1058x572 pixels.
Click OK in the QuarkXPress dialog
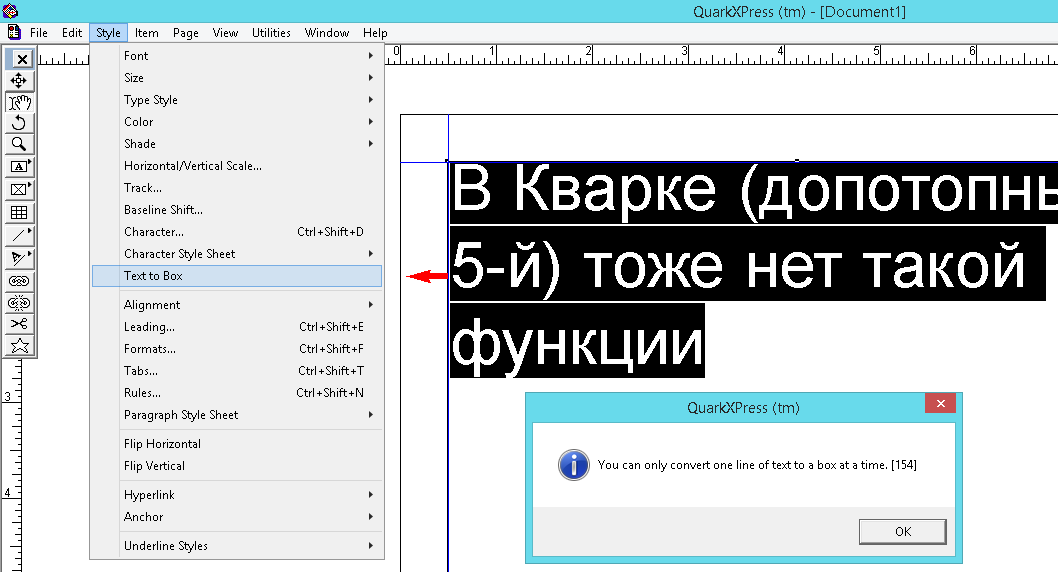pyautogui.click(x=902, y=532)
